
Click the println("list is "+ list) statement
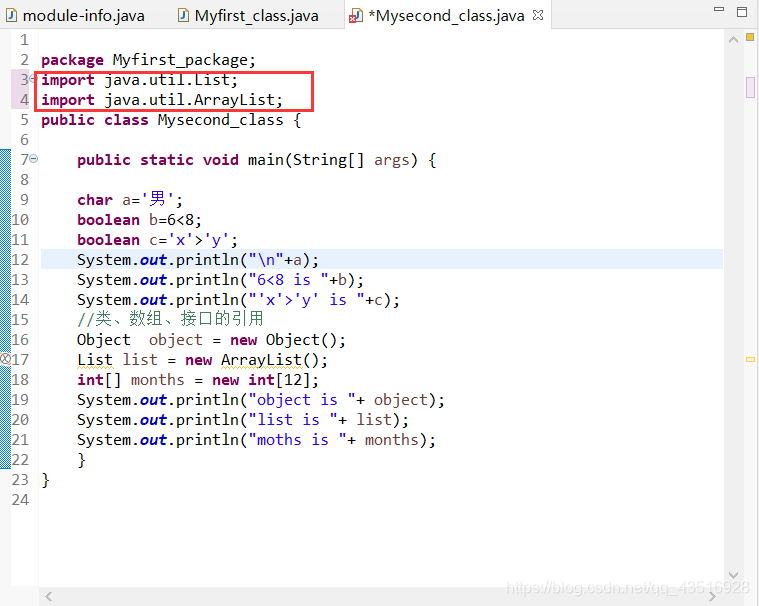243,420
